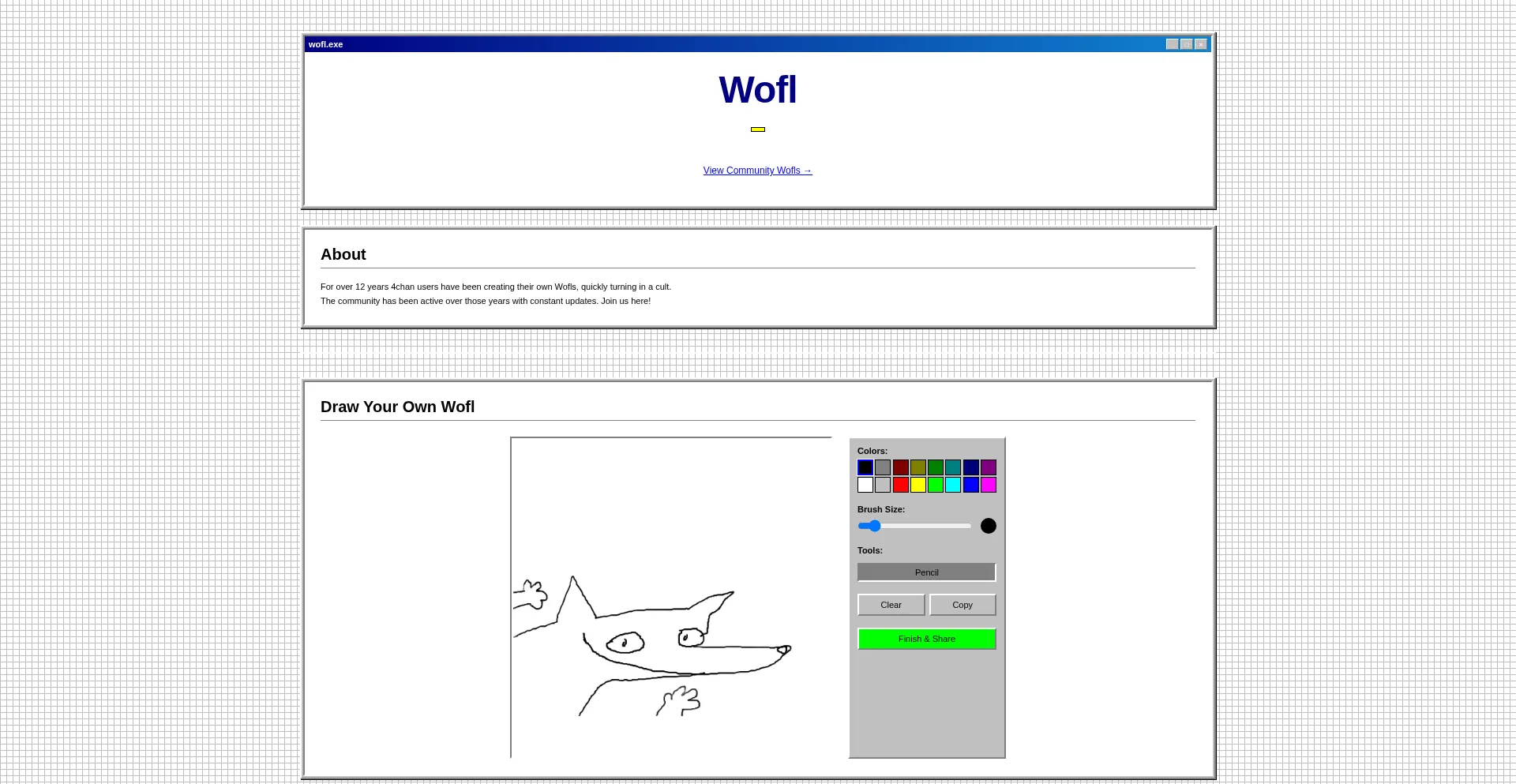Pick the cyan color swatch

tap(953, 485)
